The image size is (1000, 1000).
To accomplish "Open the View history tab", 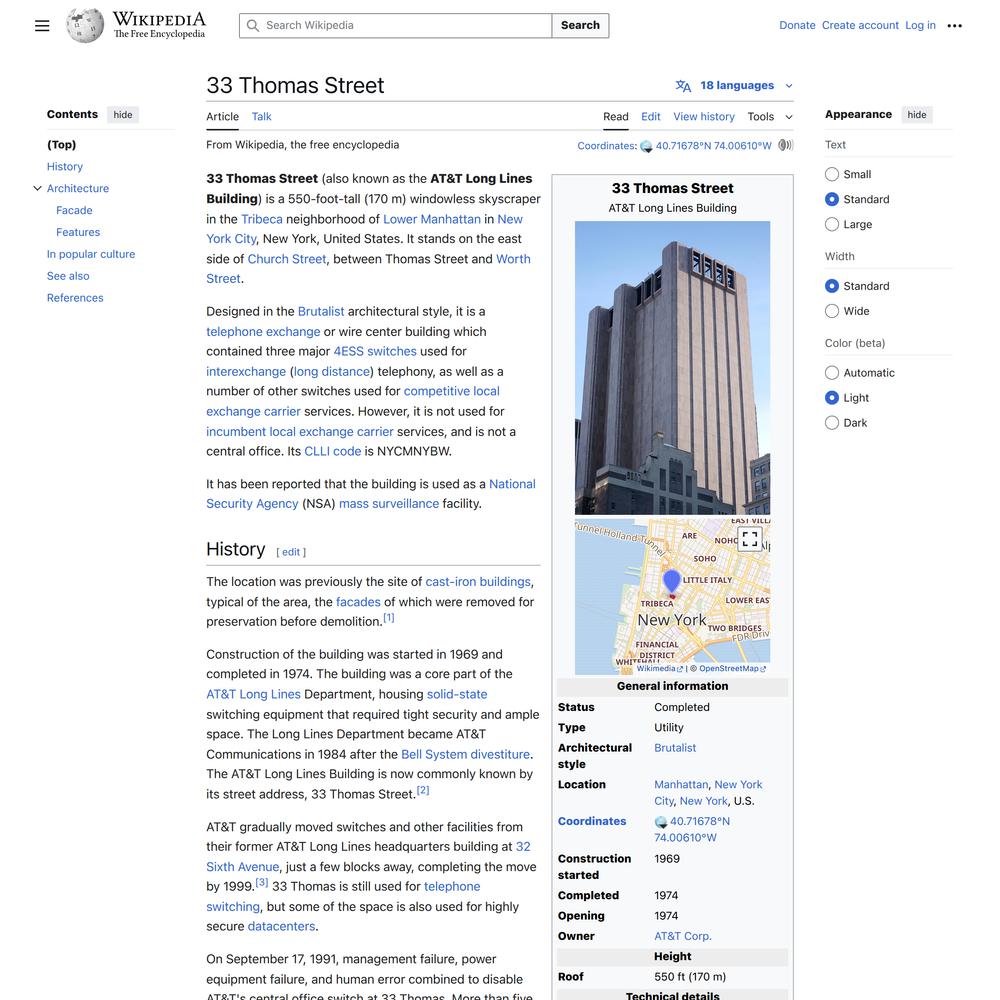I will [x=704, y=117].
